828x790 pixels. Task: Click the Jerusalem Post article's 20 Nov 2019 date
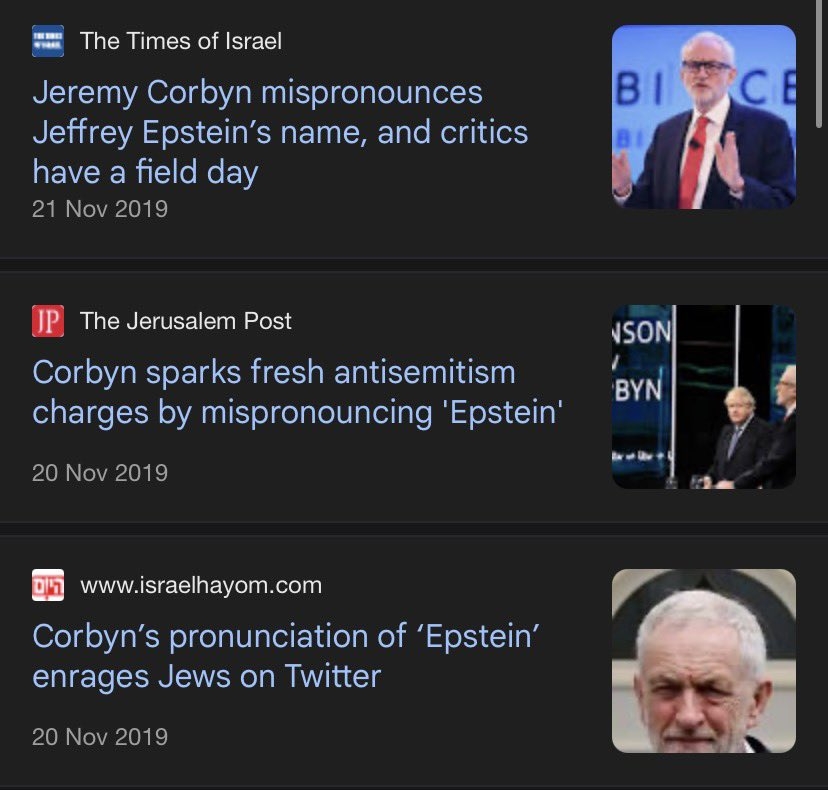click(x=100, y=472)
